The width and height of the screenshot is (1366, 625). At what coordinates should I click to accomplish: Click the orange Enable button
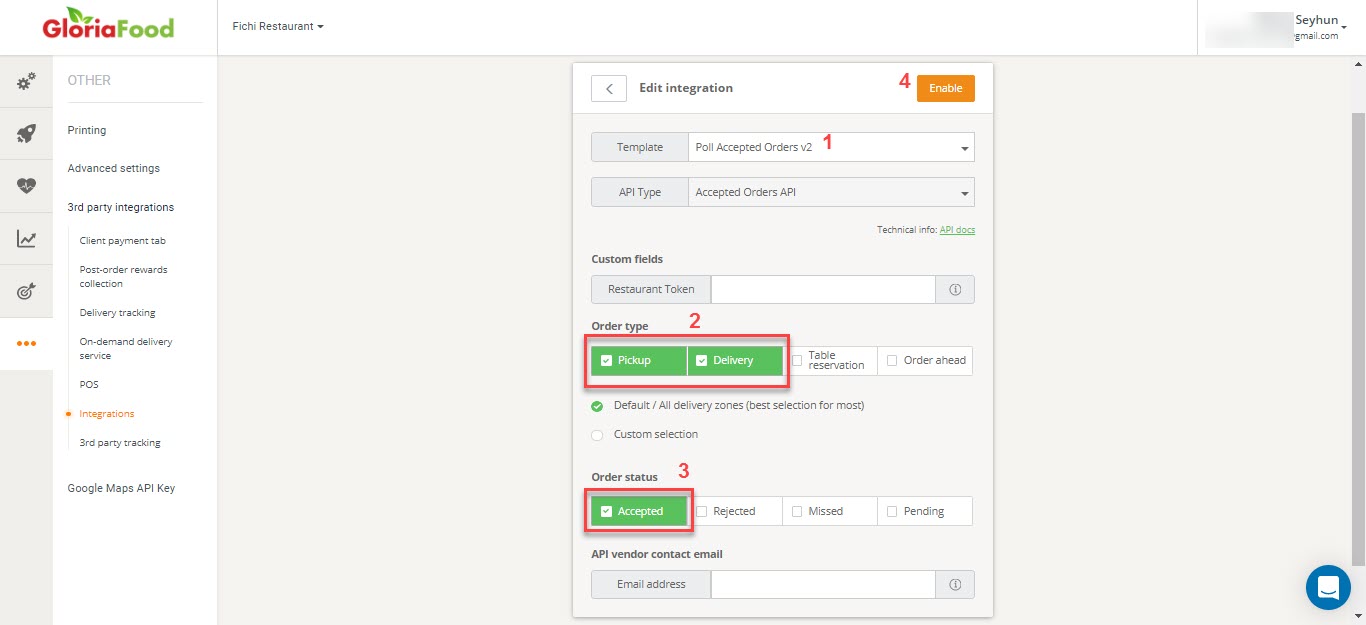pyautogui.click(x=944, y=88)
